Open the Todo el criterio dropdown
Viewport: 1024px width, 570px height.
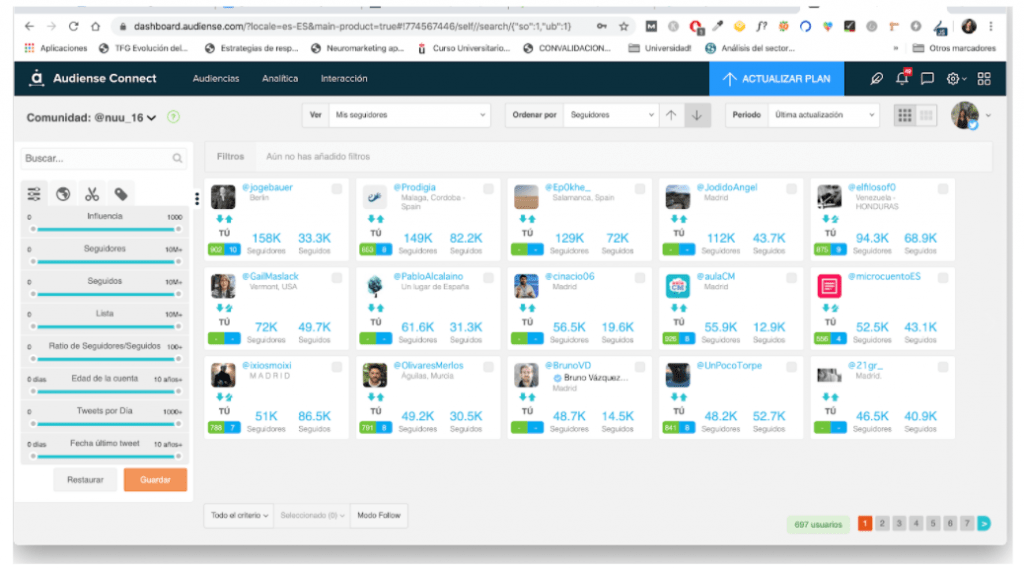coord(239,515)
